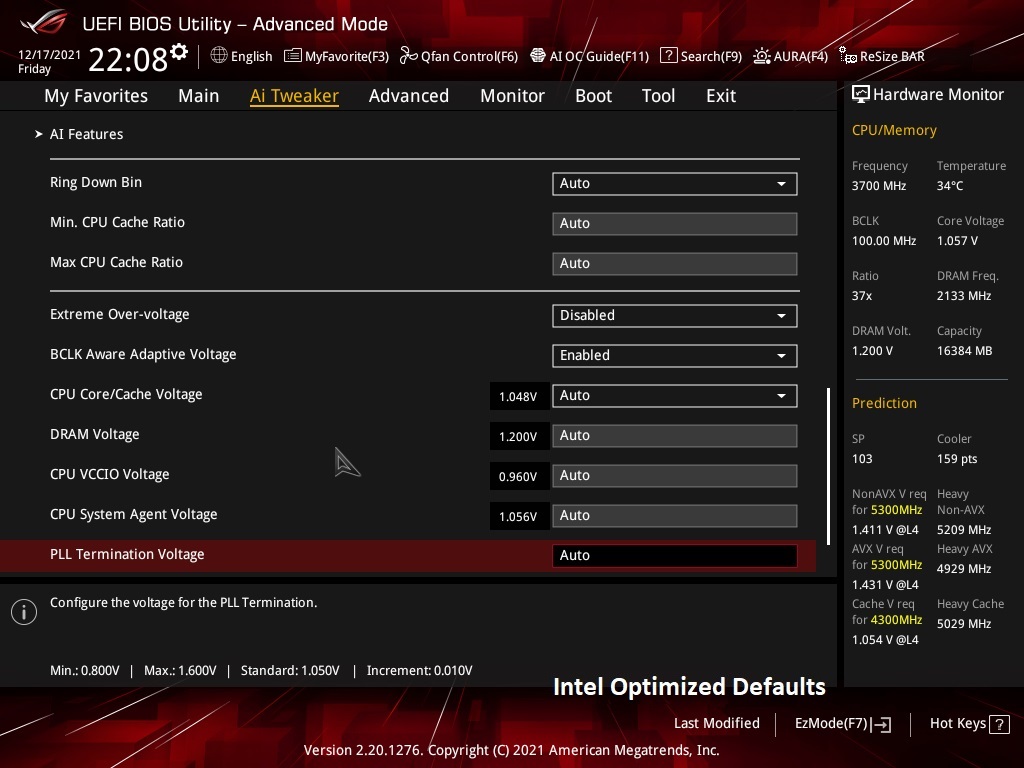Switch to the Advanced tab

pos(408,96)
